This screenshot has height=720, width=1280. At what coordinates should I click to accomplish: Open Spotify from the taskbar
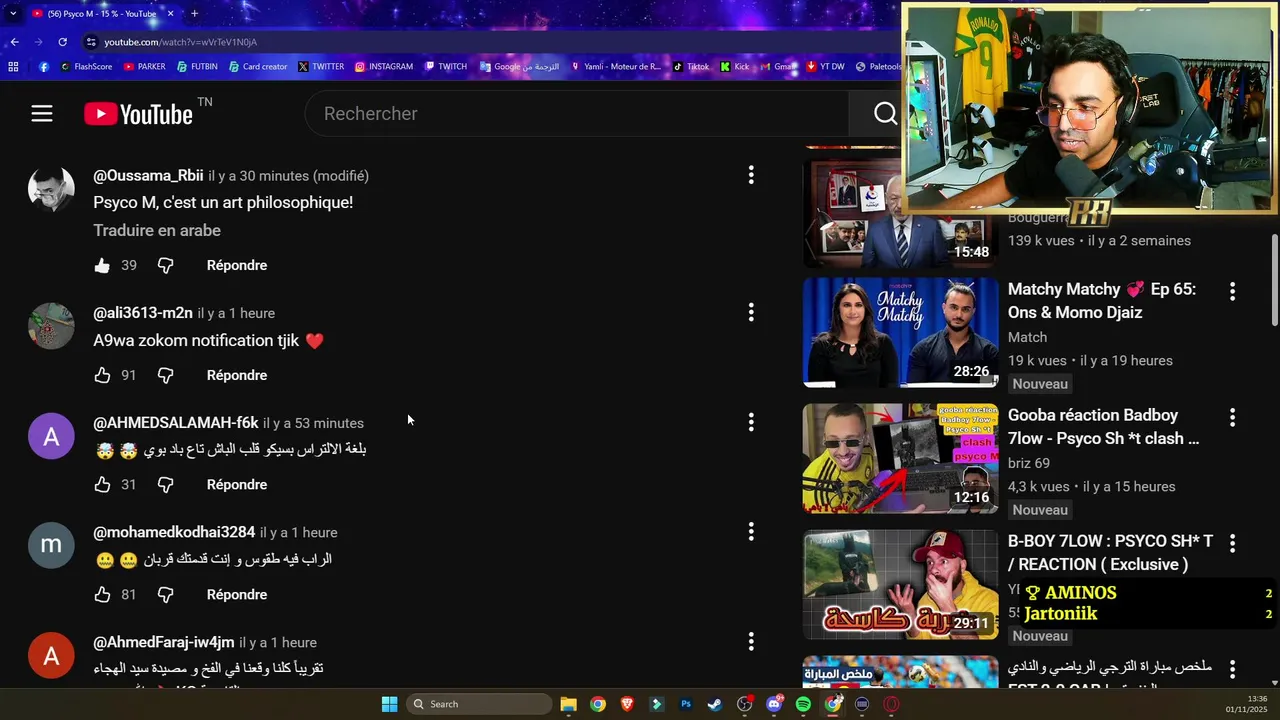point(803,704)
